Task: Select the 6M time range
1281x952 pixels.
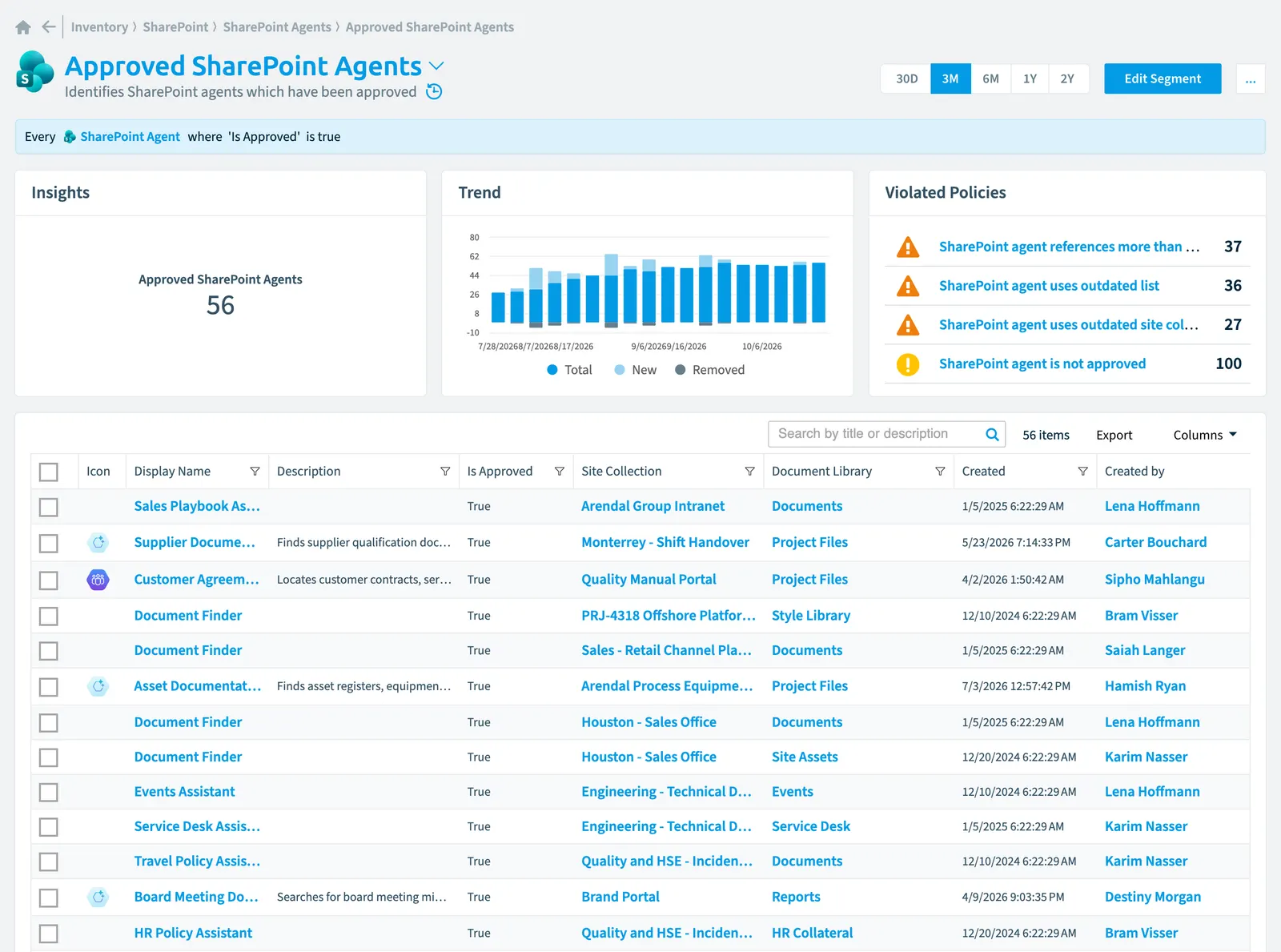Action: click(x=990, y=79)
